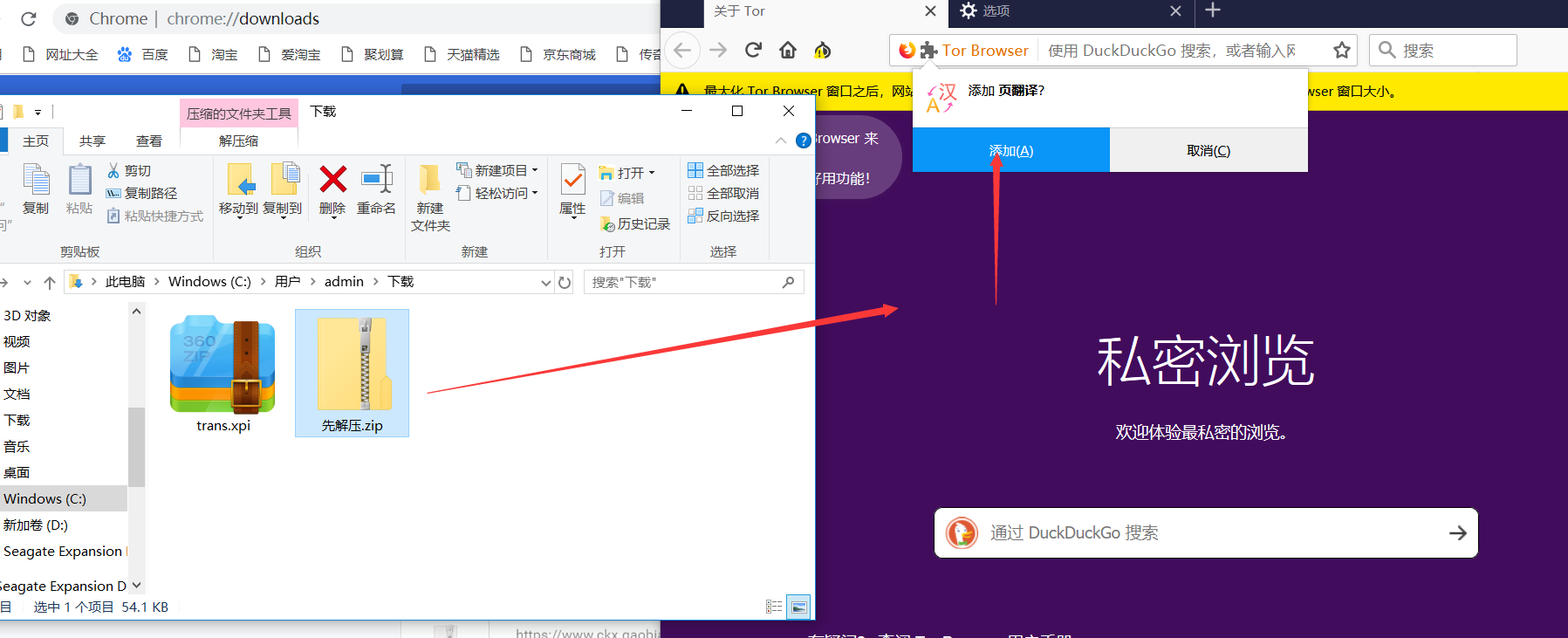The image size is (1568, 638).
Task: Click Tor Browser home button
Action: point(788,50)
